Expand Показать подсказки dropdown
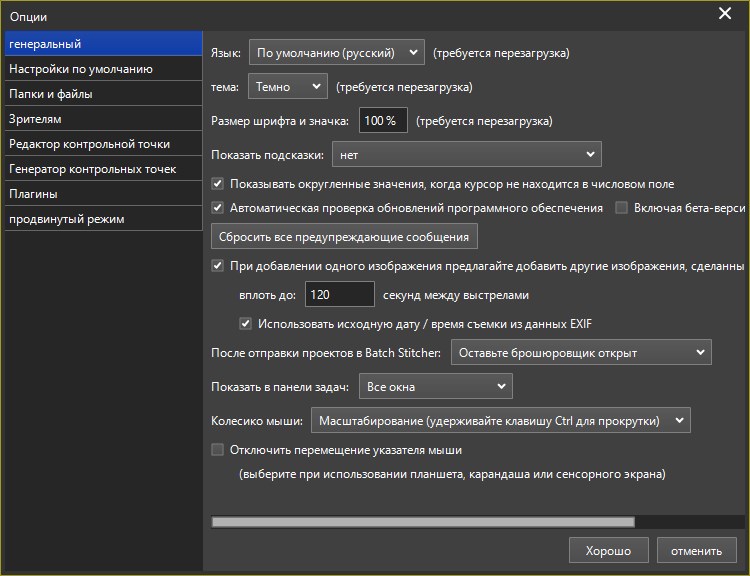Screen dimensions: 750x576 [x=466, y=154]
